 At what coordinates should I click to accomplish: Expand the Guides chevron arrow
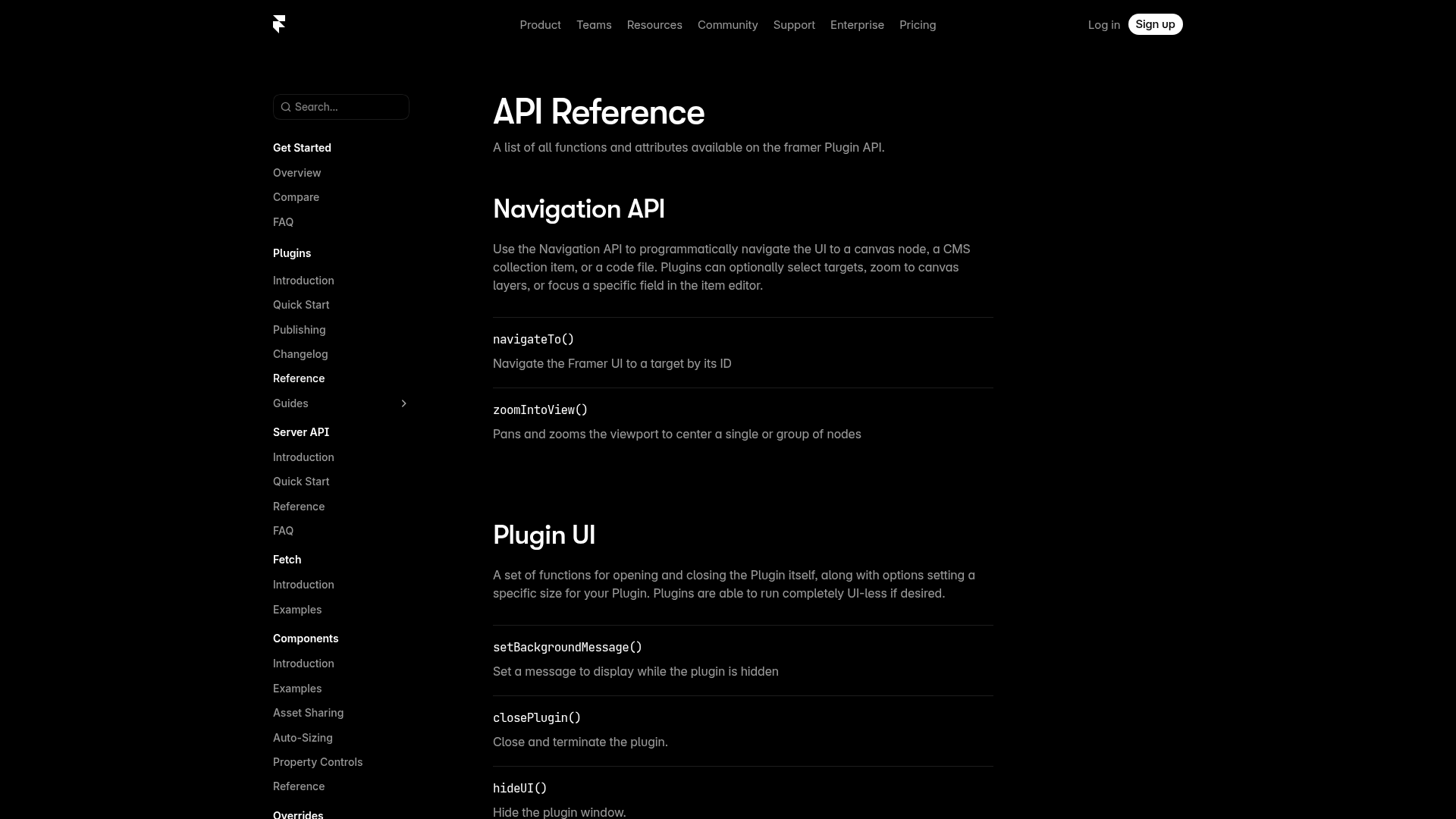pyautogui.click(x=403, y=403)
